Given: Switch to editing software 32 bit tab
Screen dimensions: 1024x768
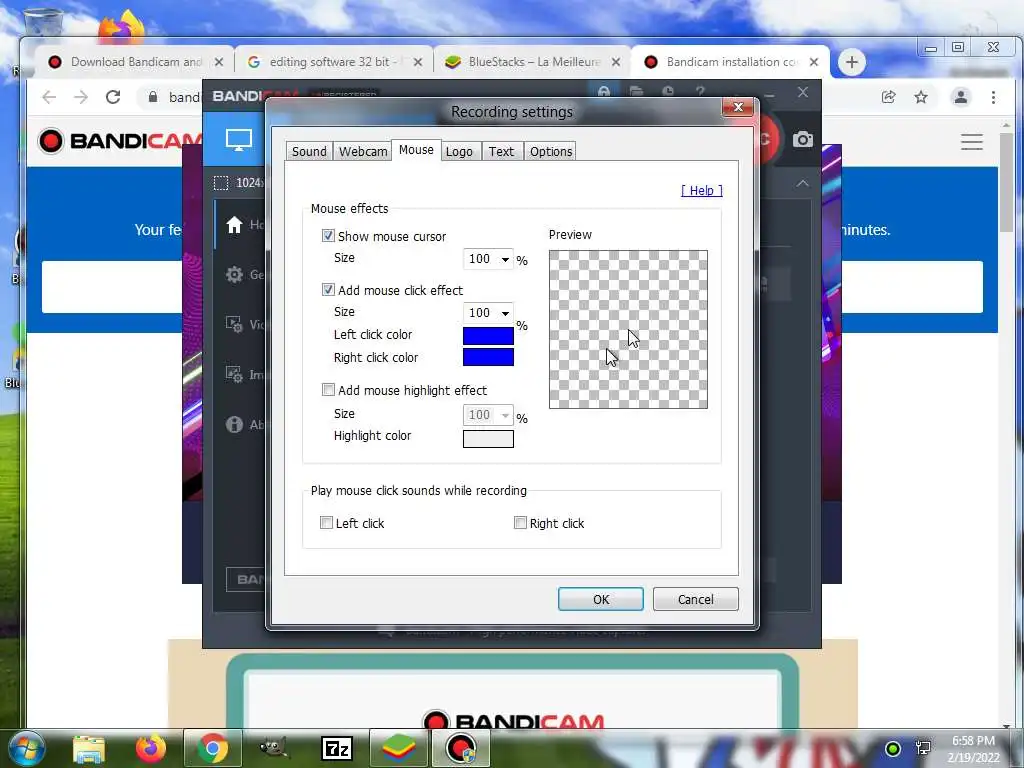Looking at the screenshot, I should (x=332, y=62).
